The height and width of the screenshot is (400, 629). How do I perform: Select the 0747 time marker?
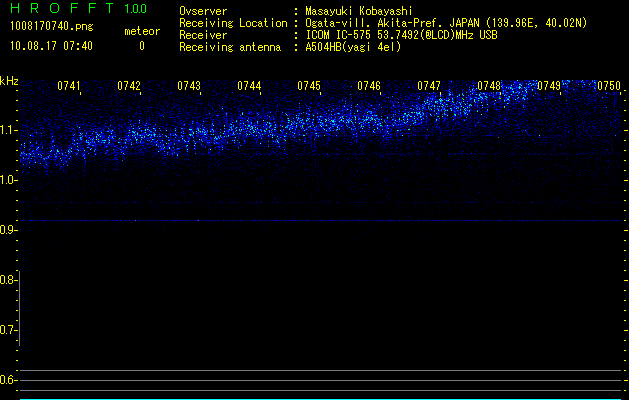[429, 87]
